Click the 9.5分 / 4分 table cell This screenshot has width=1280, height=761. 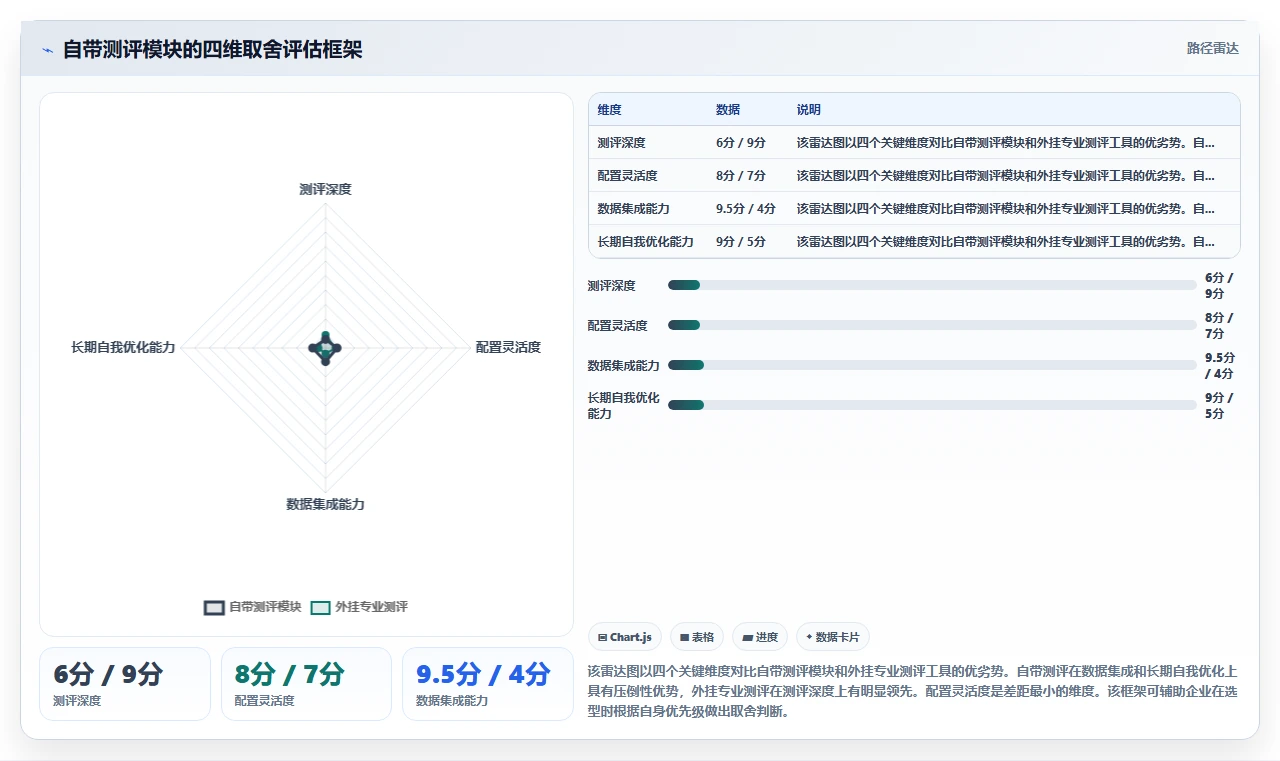click(x=746, y=209)
